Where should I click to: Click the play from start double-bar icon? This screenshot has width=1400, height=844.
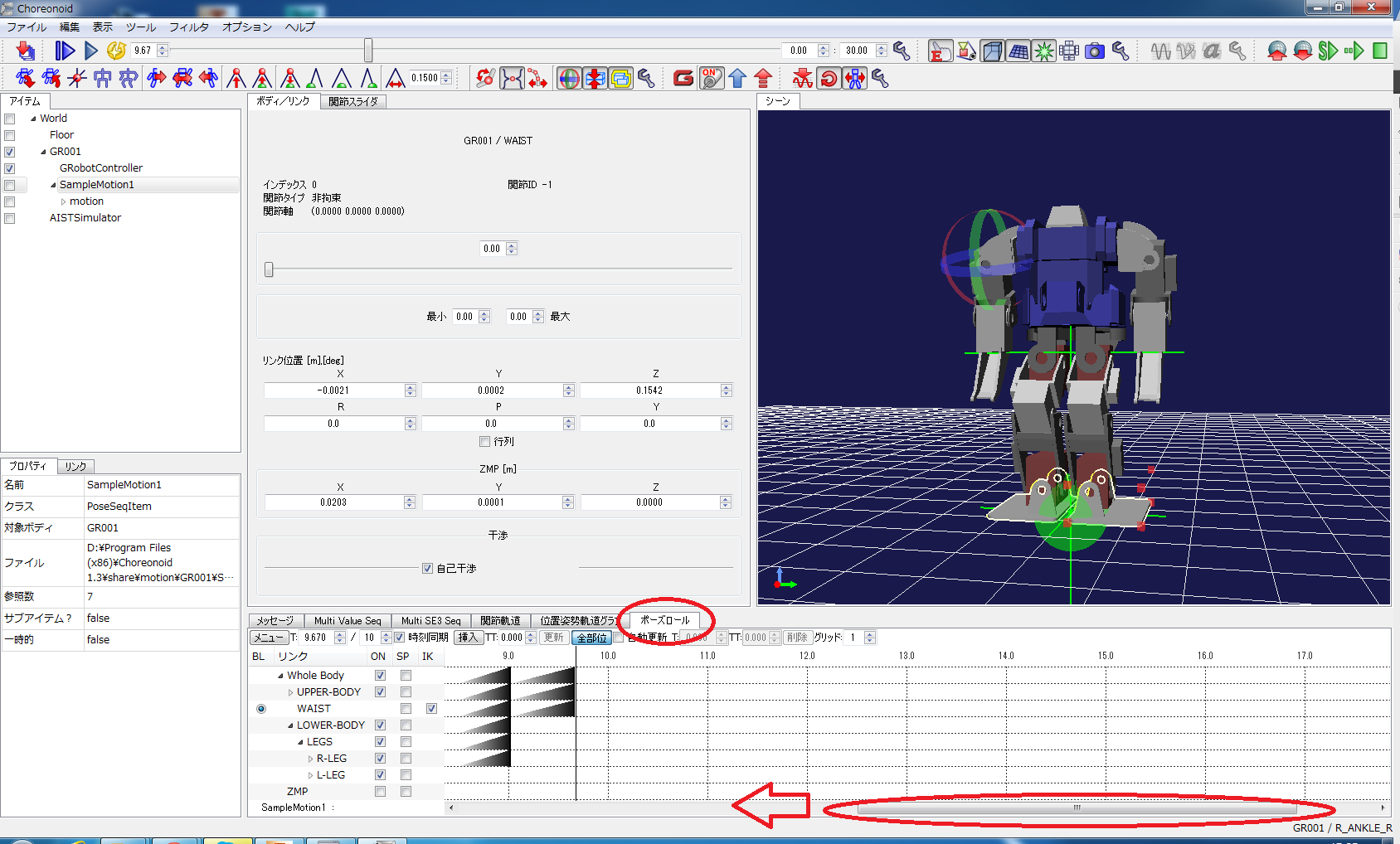(x=65, y=51)
